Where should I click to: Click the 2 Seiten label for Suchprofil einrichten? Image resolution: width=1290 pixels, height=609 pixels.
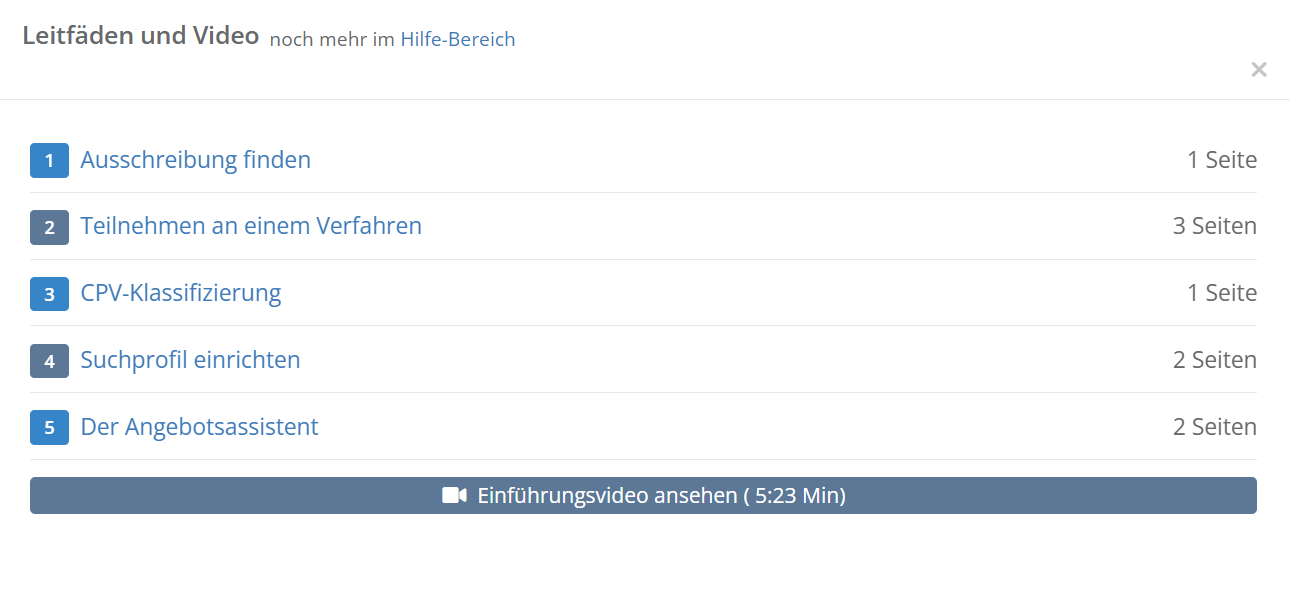[x=1215, y=360]
